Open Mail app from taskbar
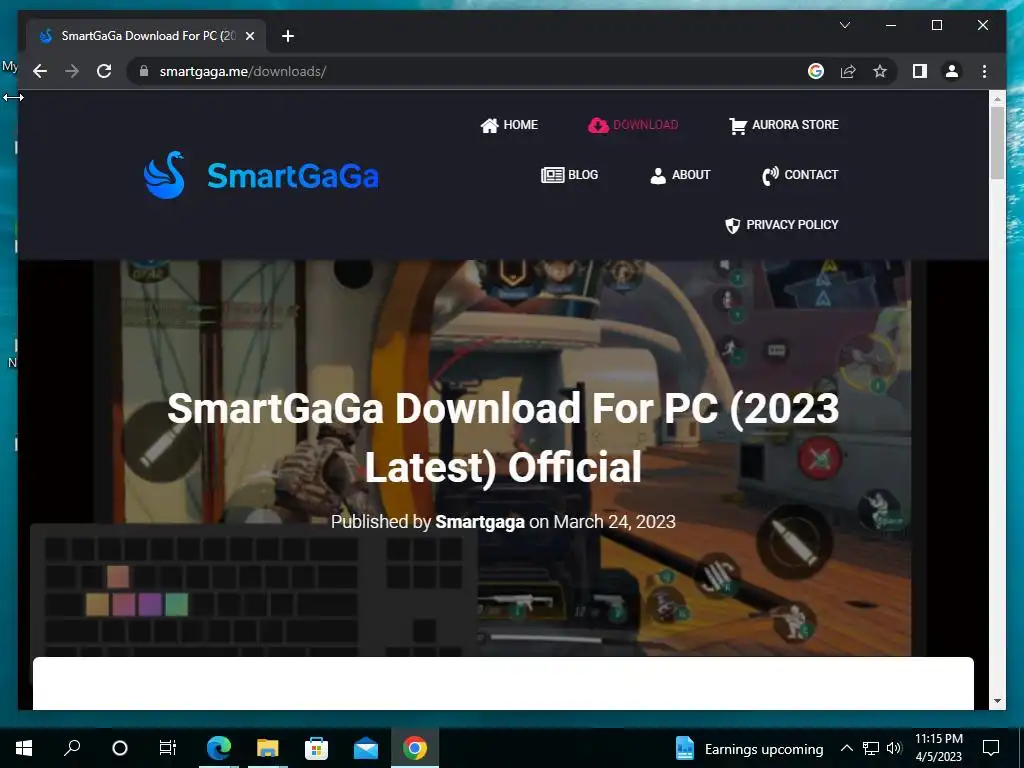The width and height of the screenshot is (1024, 768). 366,748
